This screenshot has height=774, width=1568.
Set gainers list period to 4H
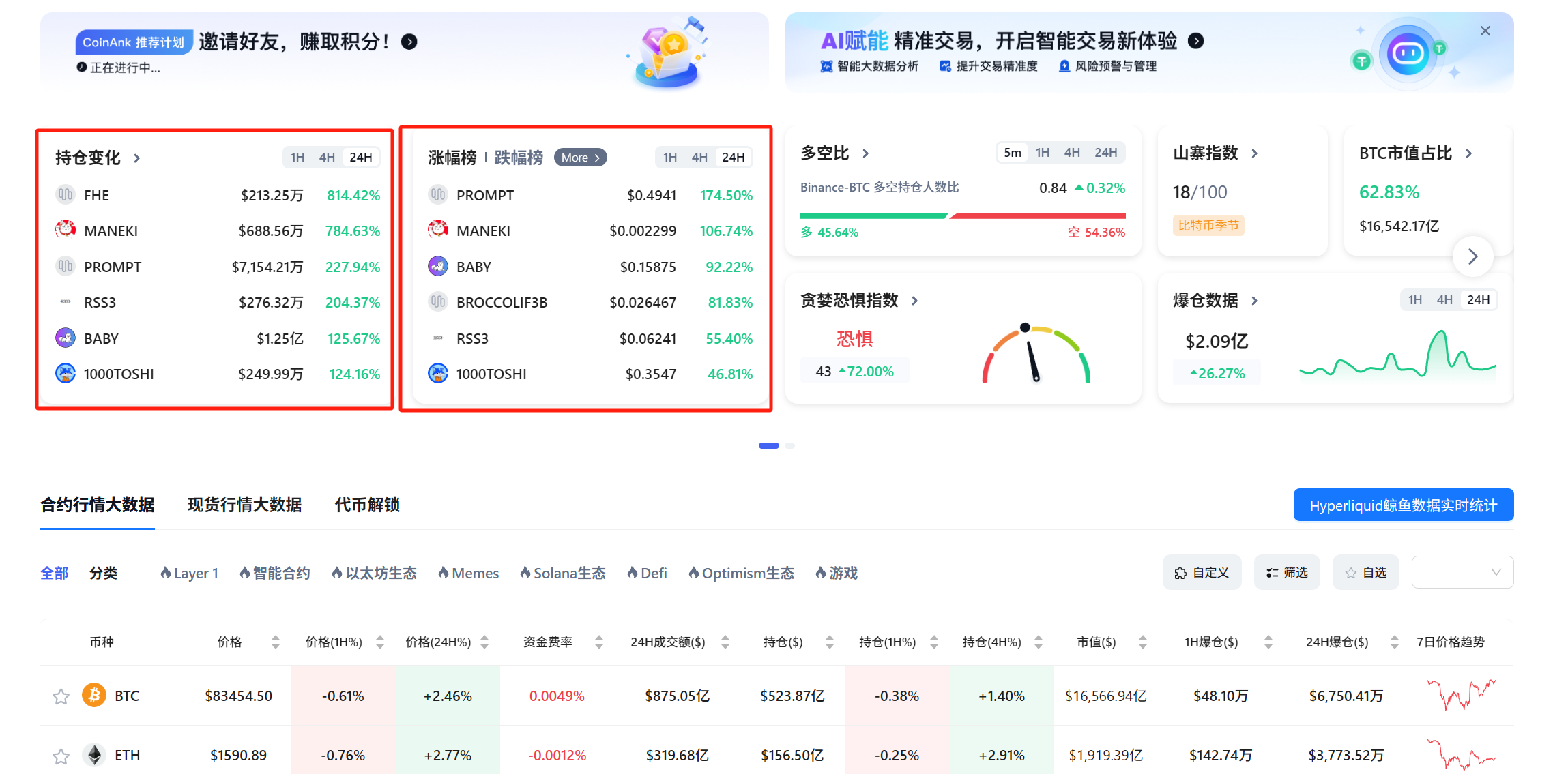coord(699,158)
